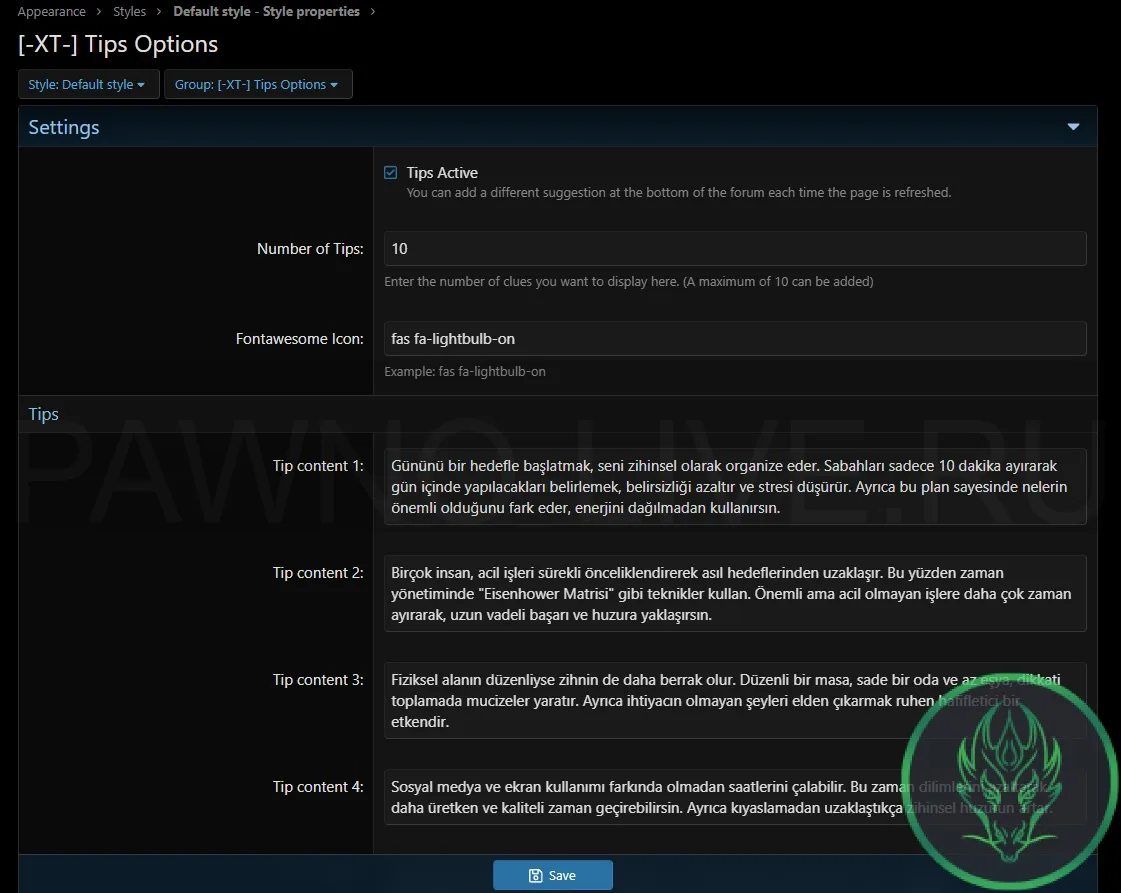Click the floppy disk Save icon
This screenshot has width=1121, height=893.
(535, 876)
